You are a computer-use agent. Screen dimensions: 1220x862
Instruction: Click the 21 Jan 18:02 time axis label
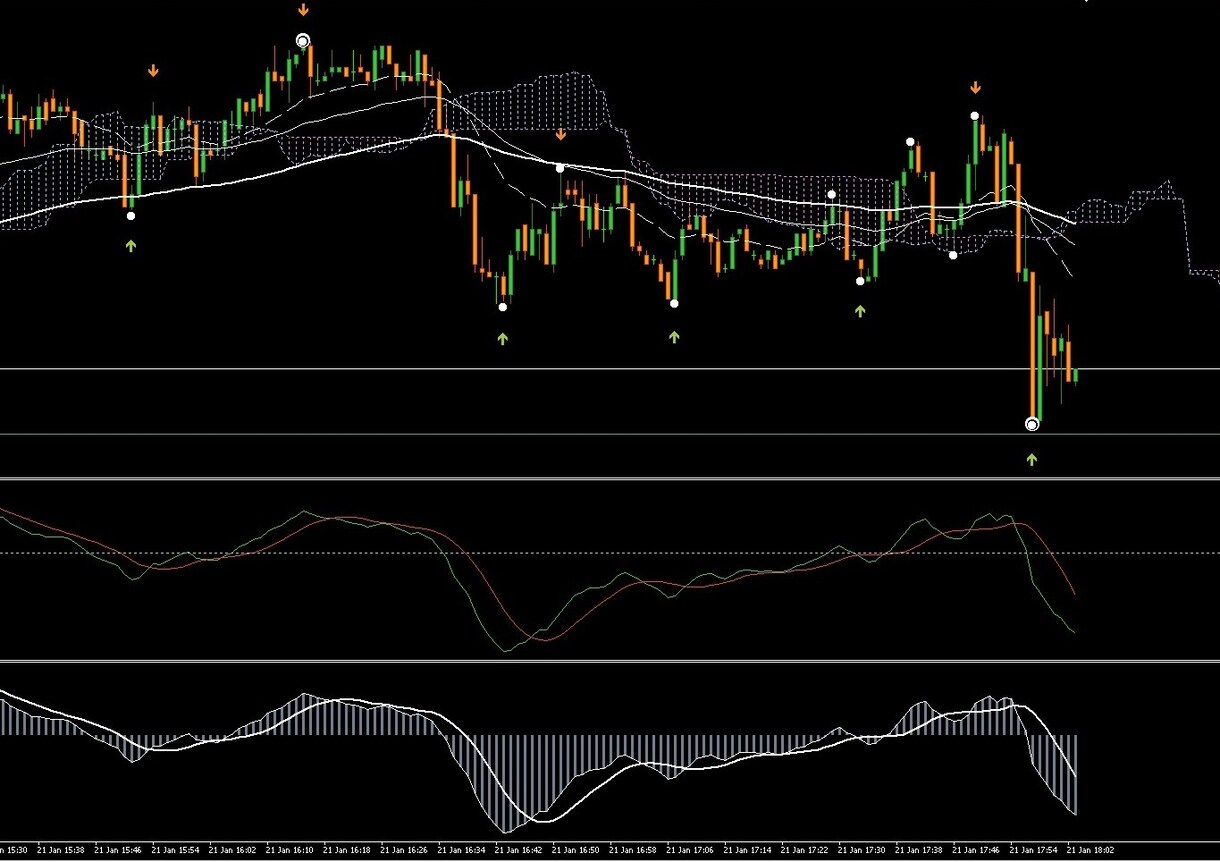pos(1093,850)
